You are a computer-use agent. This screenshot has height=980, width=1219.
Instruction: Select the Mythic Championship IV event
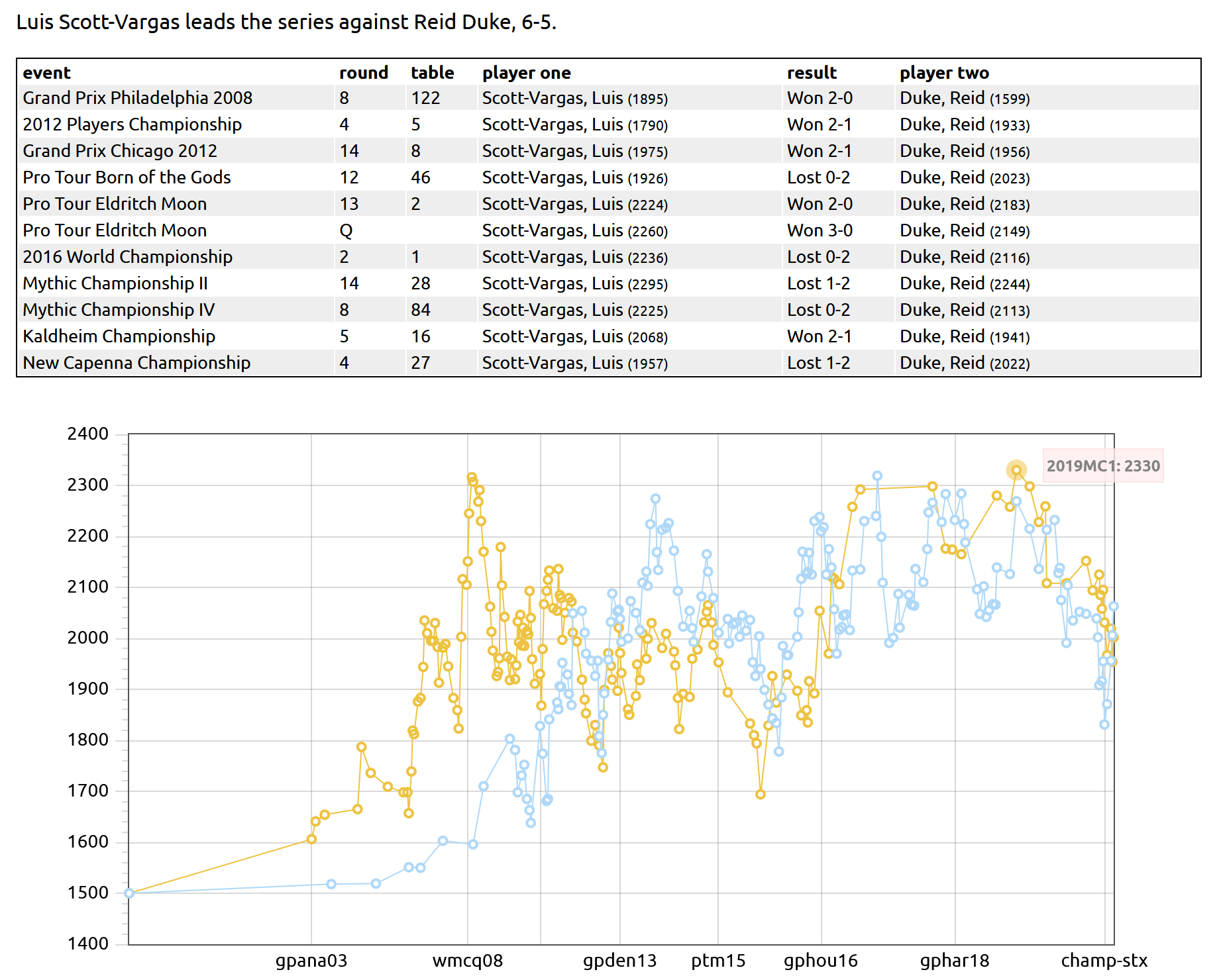pos(119,310)
